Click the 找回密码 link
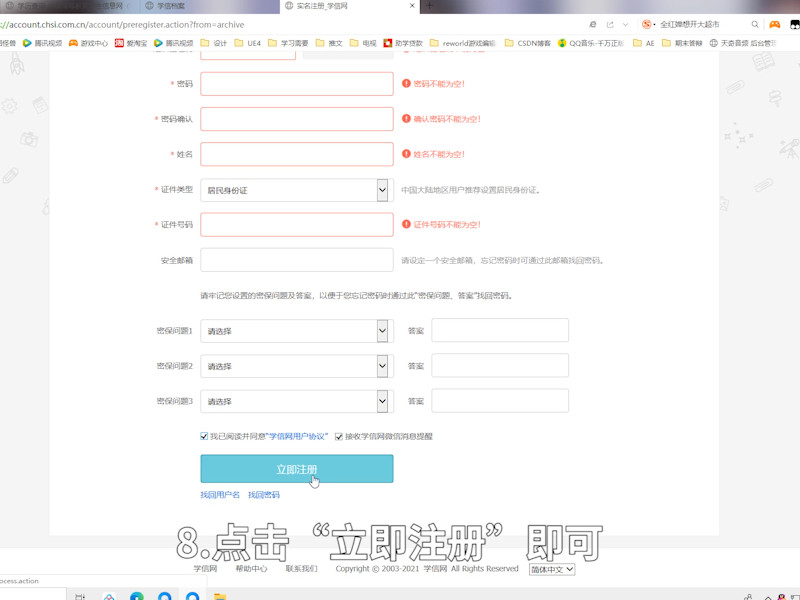800x600 pixels. 267,494
